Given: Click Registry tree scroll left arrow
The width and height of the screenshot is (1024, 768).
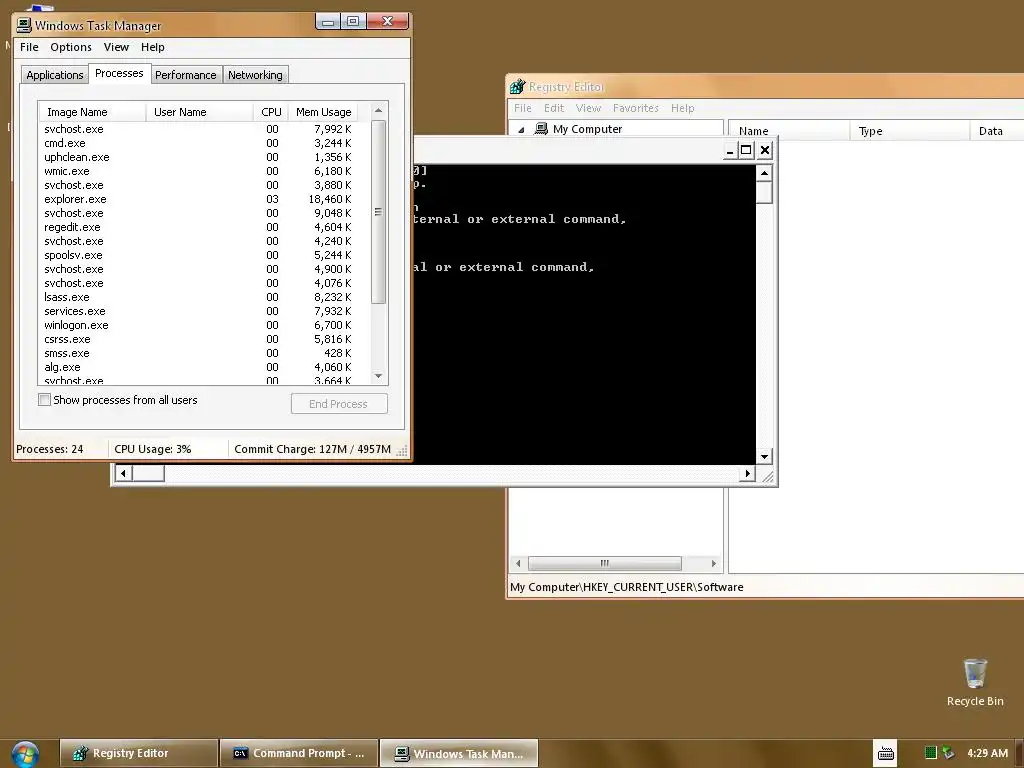Looking at the screenshot, I should (519, 563).
